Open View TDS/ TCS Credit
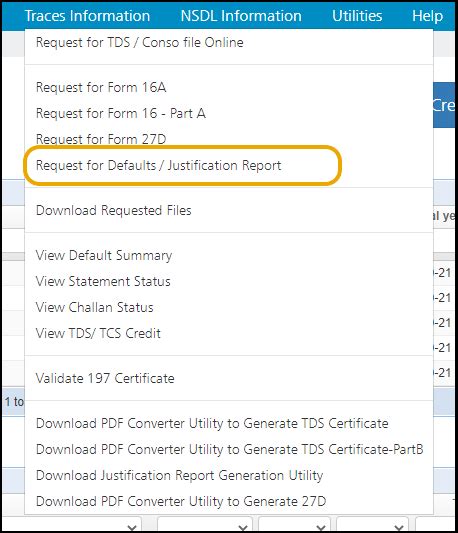Image resolution: width=458 pixels, height=533 pixels. (98, 333)
